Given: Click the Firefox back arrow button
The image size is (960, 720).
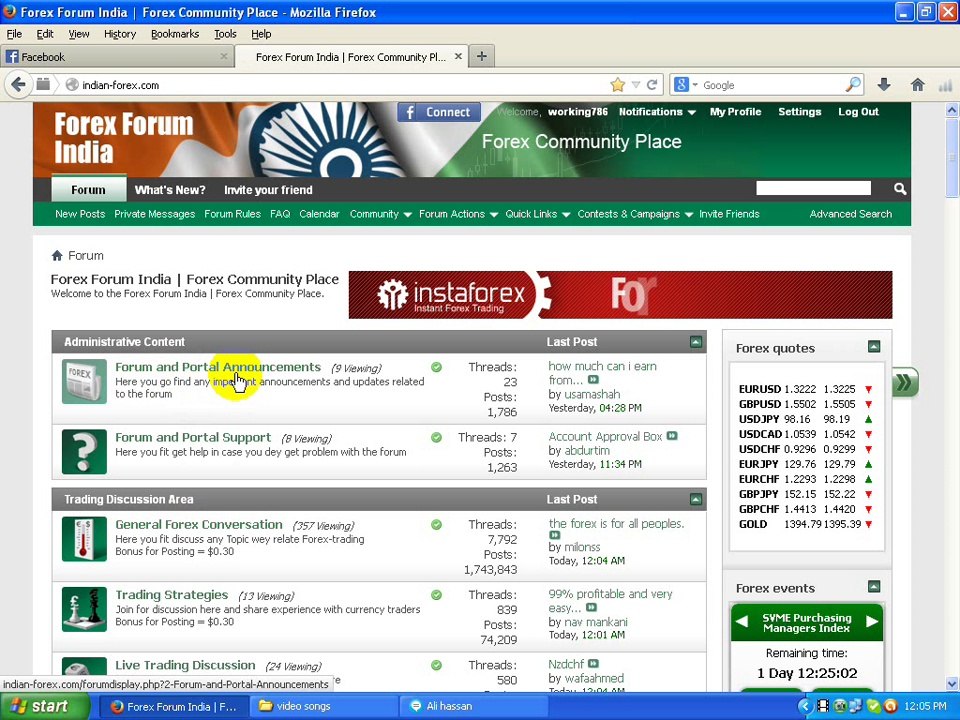Looking at the screenshot, I should (18, 84).
